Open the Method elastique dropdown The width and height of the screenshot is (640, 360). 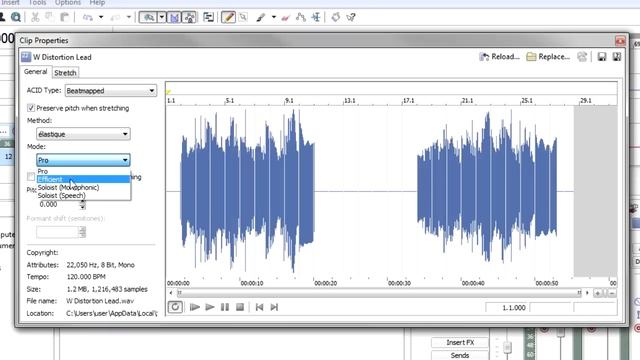(x=83, y=134)
